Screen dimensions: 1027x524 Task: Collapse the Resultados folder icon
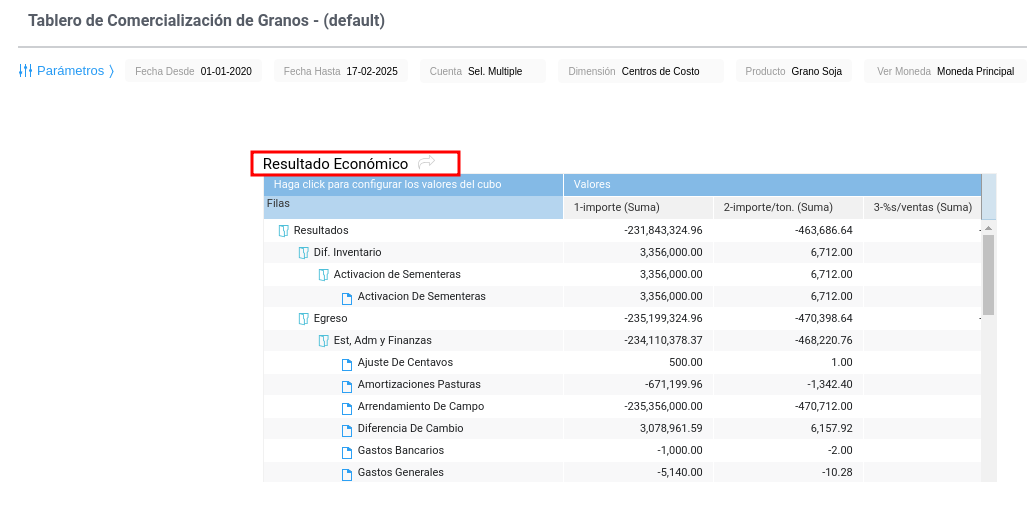point(283,231)
